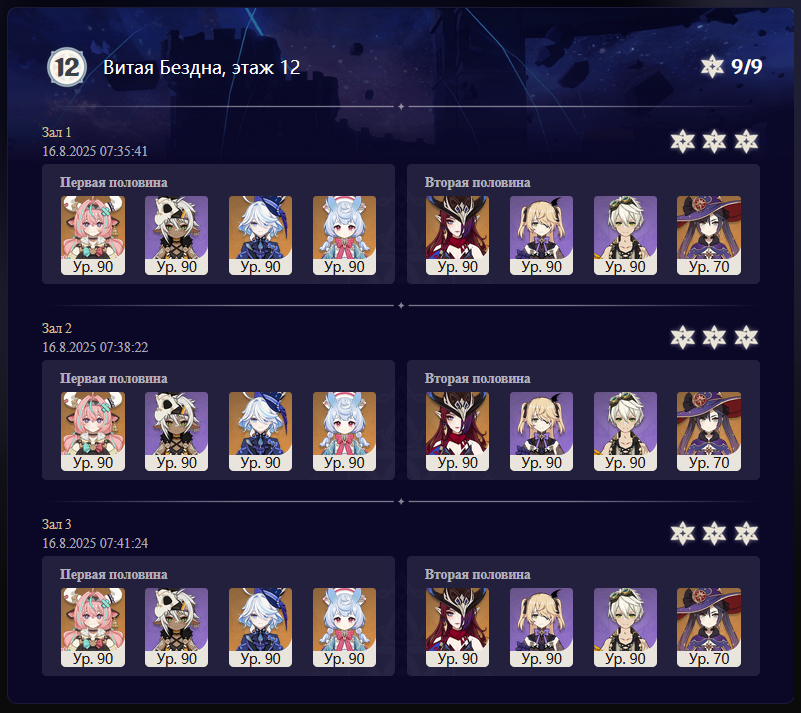The width and height of the screenshot is (801, 713).
Task: Select goggles white-haired character in Зал 3
Action: tap(625, 628)
